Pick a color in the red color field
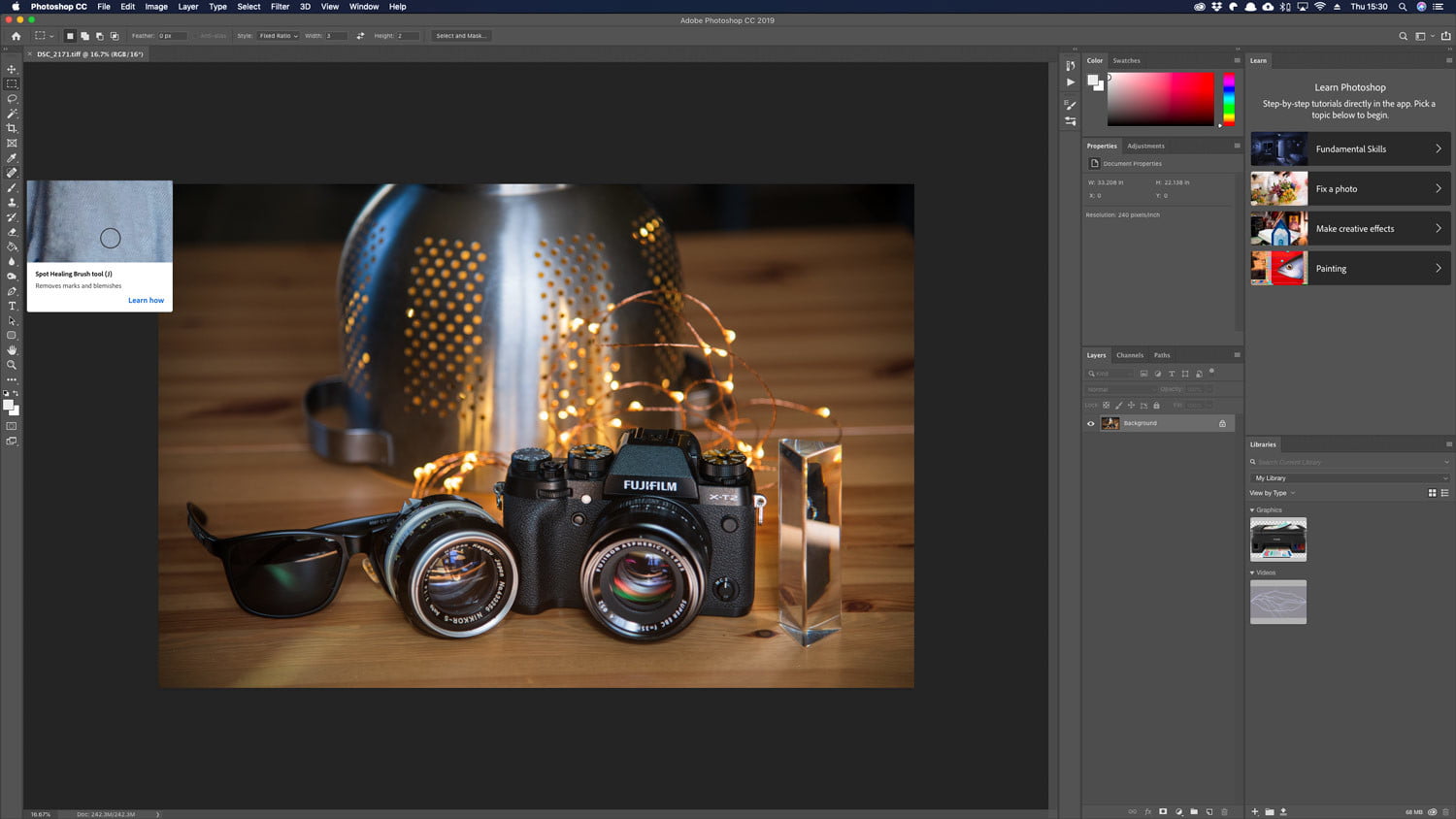The height and width of the screenshot is (819, 1456). pos(1161,99)
